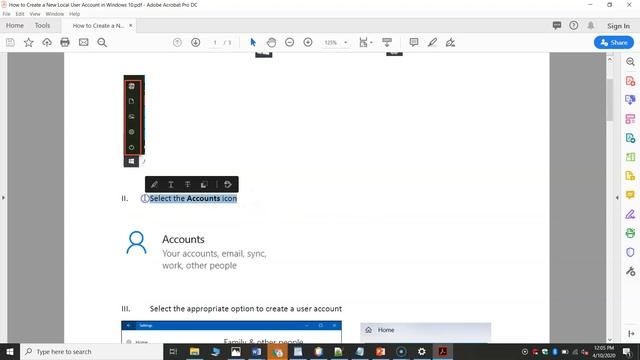Click edit text icon in popup toolbar
The width and height of the screenshot is (640, 360).
(228, 184)
